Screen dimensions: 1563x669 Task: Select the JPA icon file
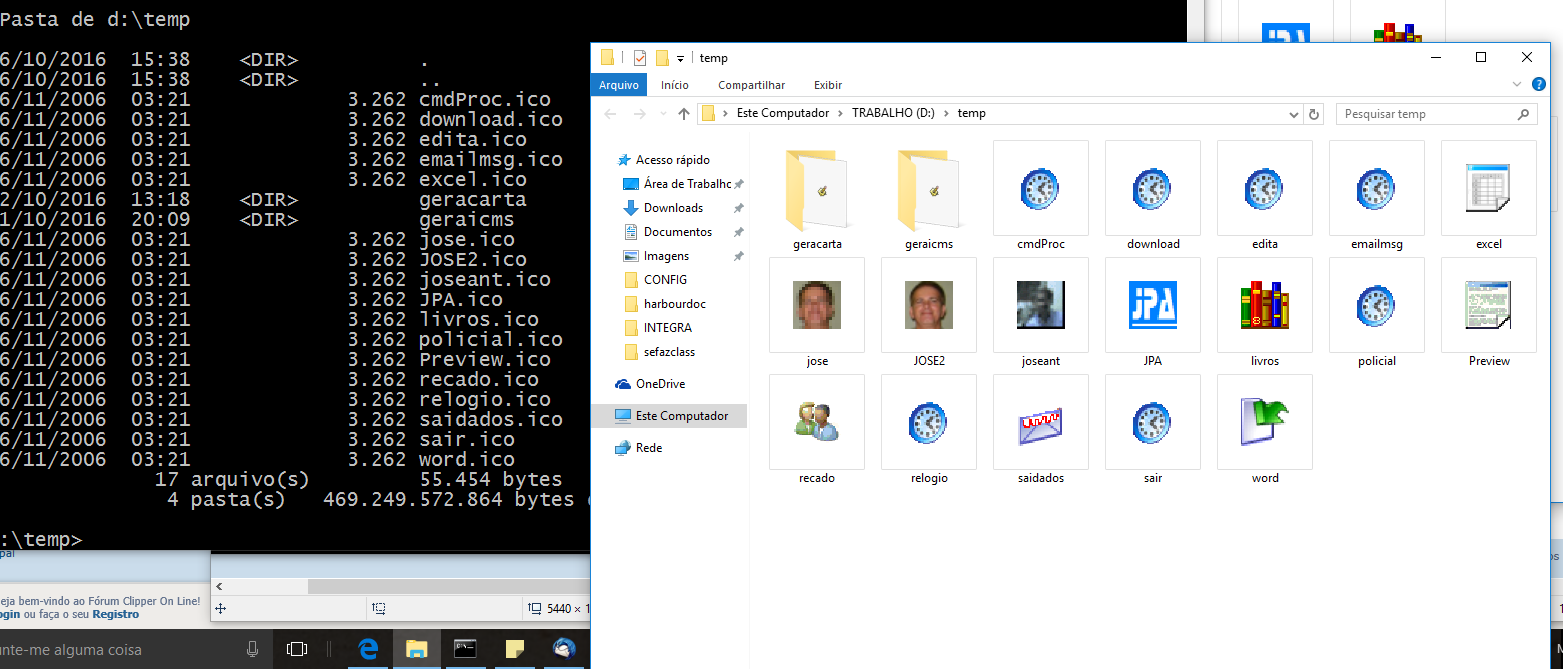(x=1152, y=305)
